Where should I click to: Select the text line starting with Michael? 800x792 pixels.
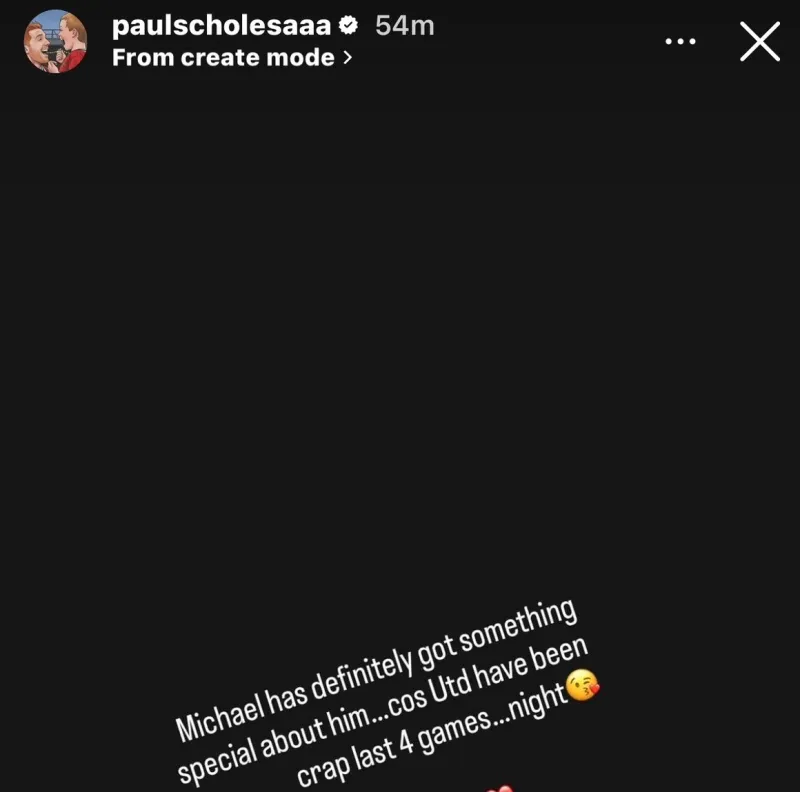[x=377, y=670]
